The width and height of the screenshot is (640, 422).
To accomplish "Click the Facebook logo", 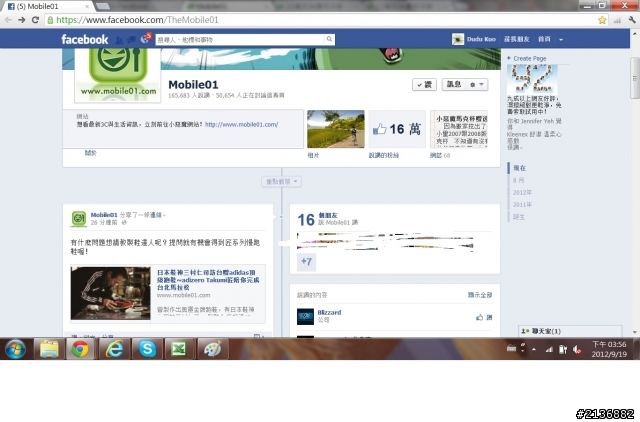I will click(x=84, y=40).
